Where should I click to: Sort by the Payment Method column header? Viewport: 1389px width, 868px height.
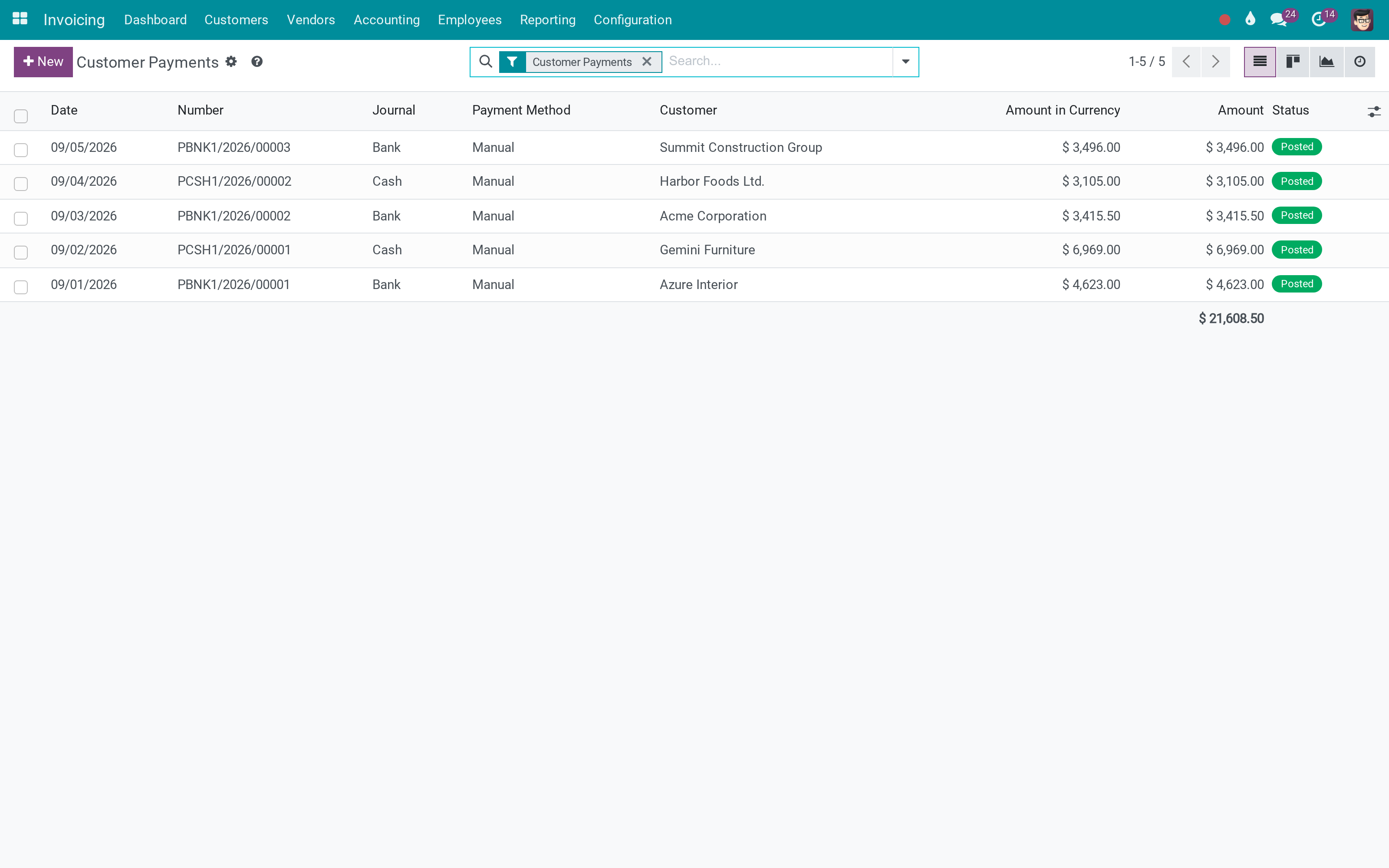pos(521,110)
